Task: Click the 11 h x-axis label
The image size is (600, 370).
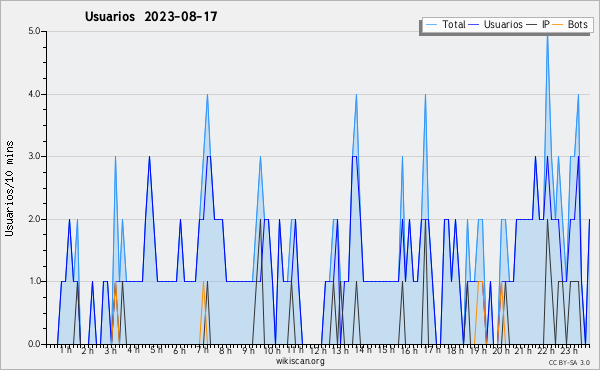Action: [x=295, y=350]
